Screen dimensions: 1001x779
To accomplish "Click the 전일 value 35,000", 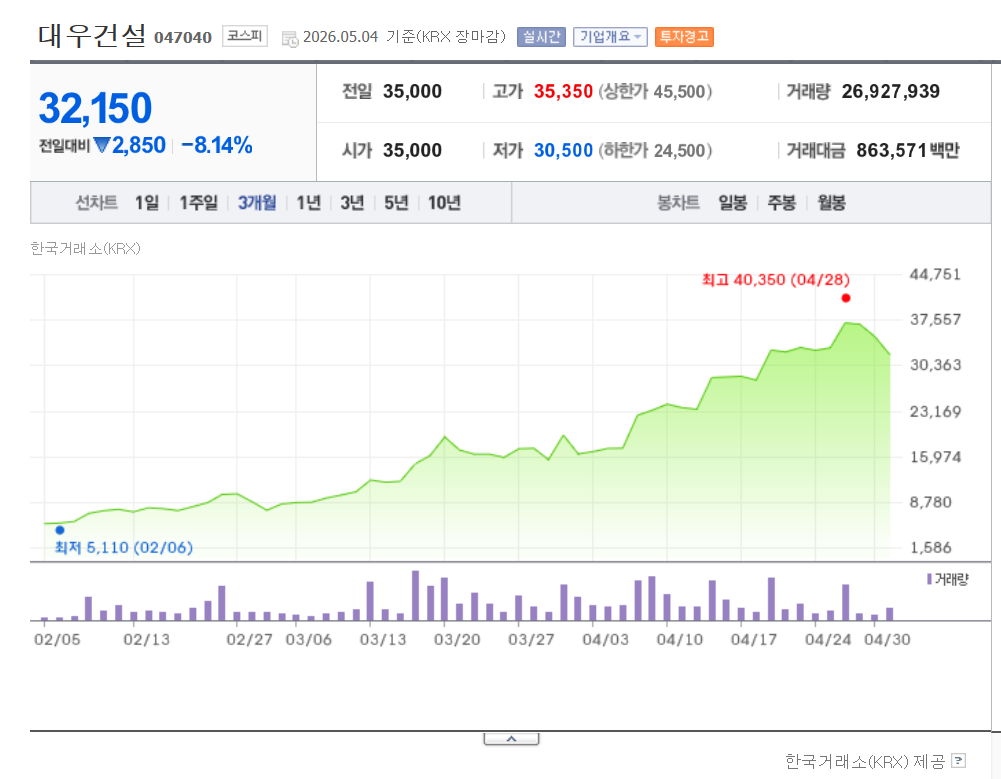I will [x=412, y=91].
